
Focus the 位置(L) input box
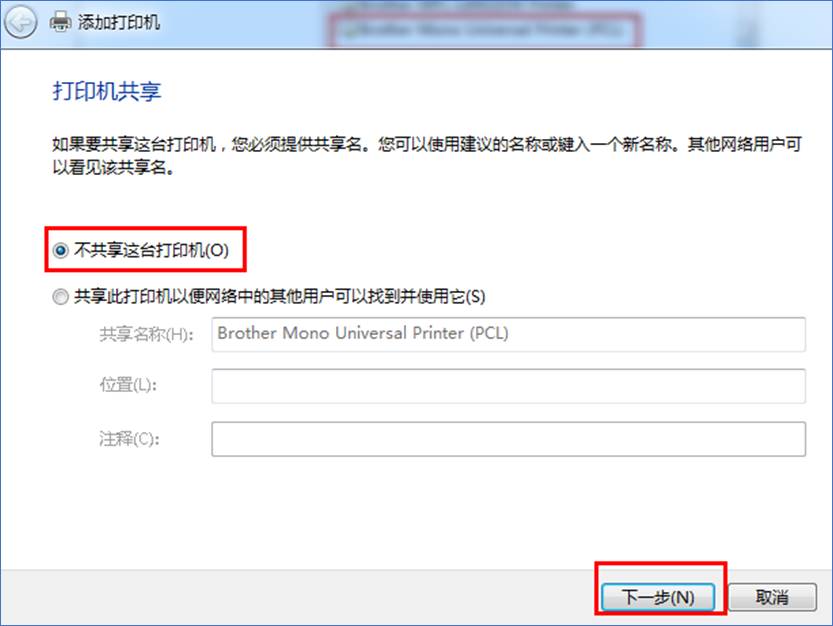508,386
